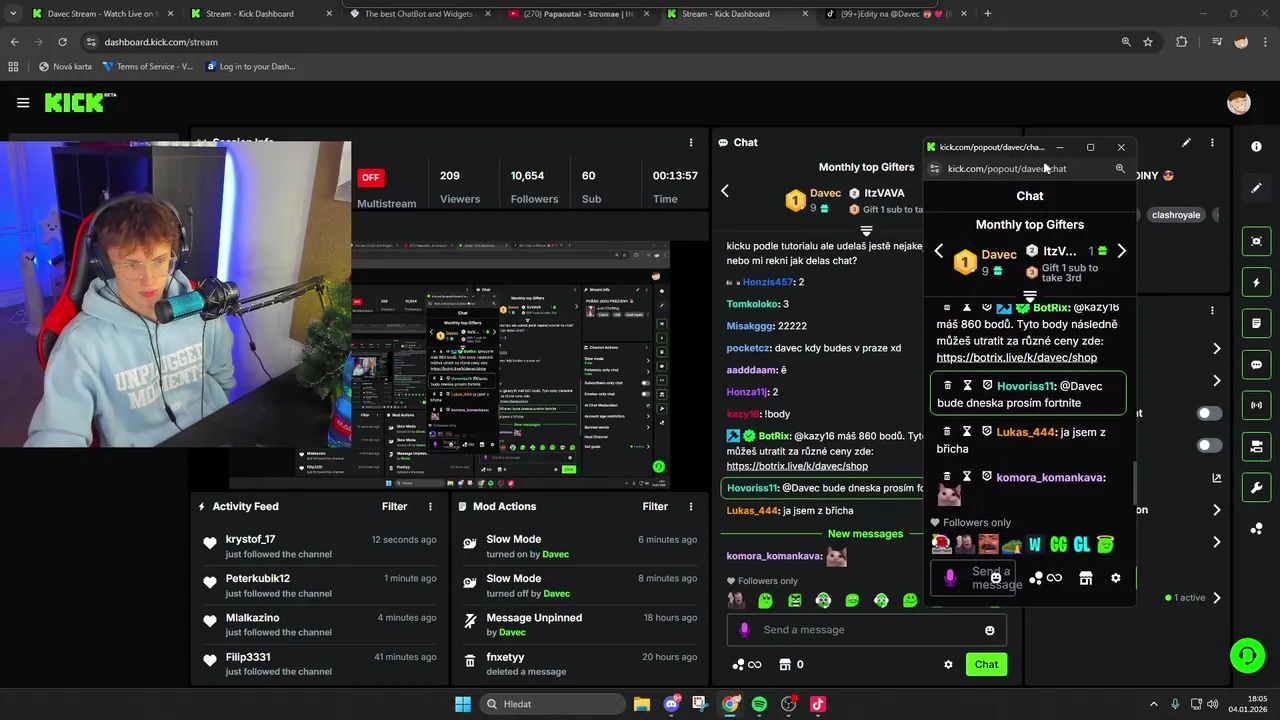Click the pencil edit icon in right sidebar
Viewport: 1280px width, 720px height.
[1256, 188]
